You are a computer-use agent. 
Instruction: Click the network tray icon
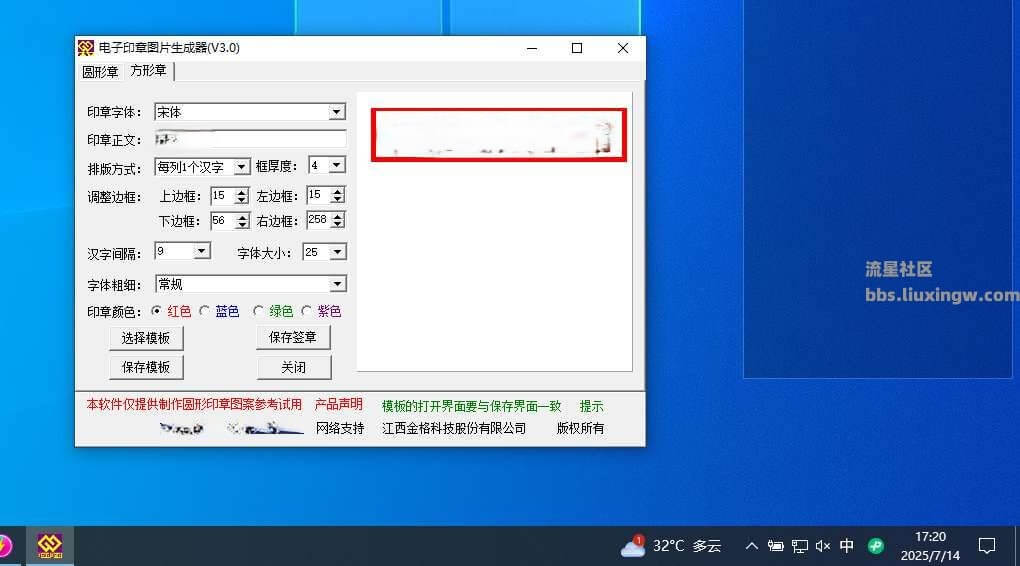coord(799,546)
